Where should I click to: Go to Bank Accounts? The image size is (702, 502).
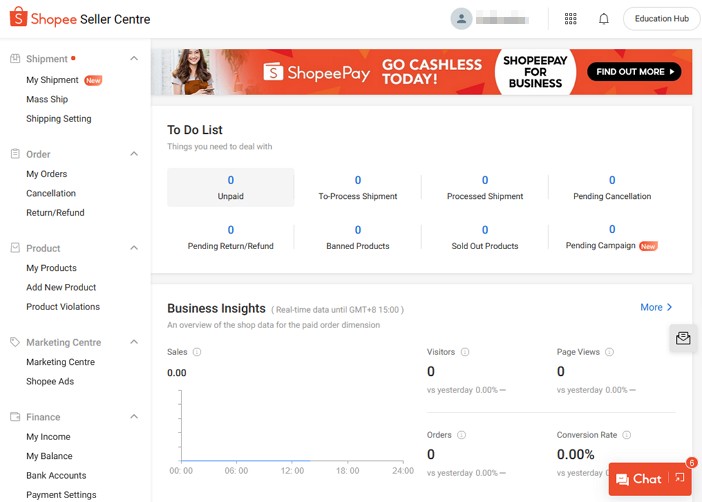pos(56,476)
